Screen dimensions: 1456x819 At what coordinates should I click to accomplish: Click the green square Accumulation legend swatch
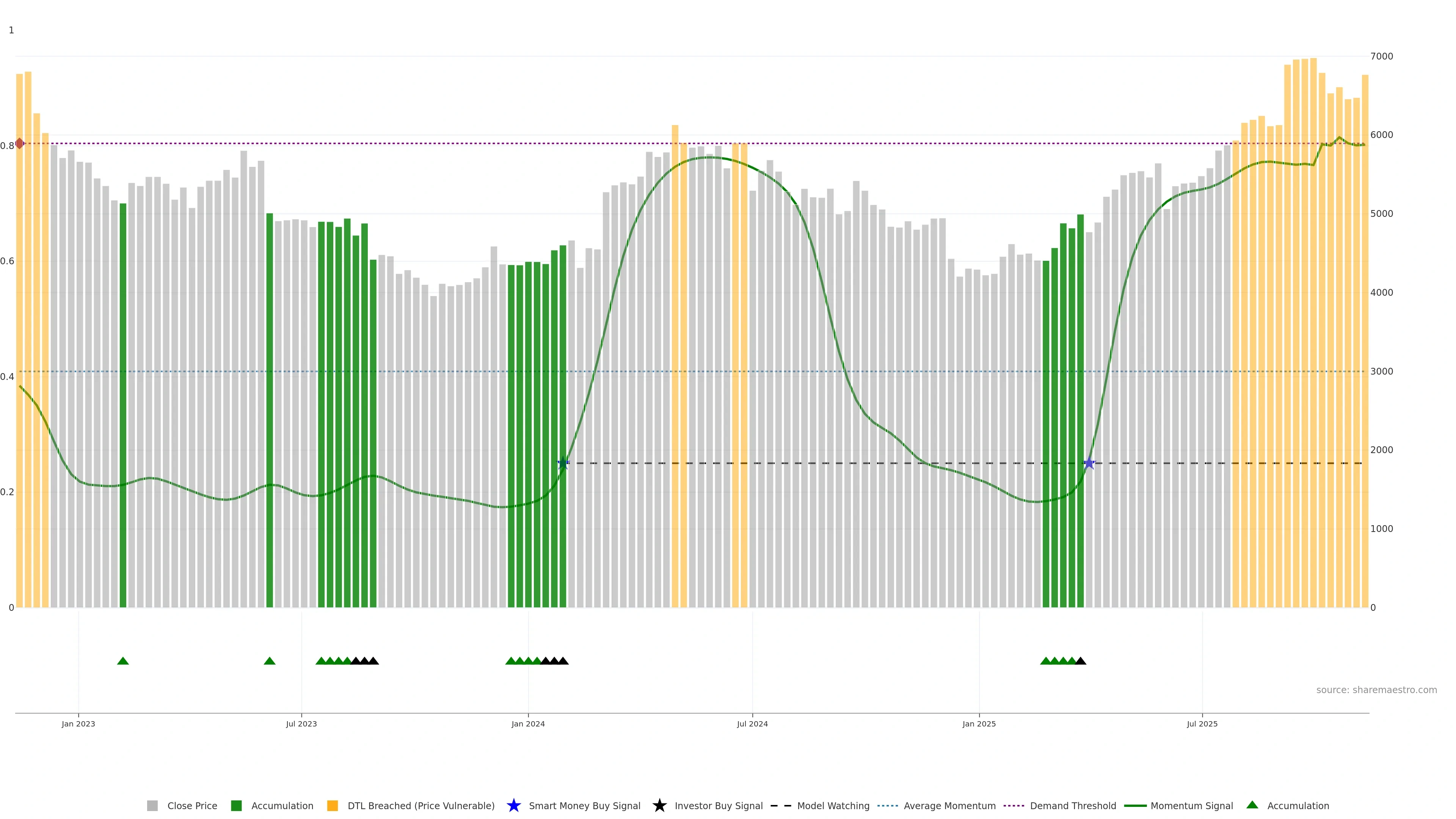pyautogui.click(x=236, y=806)
